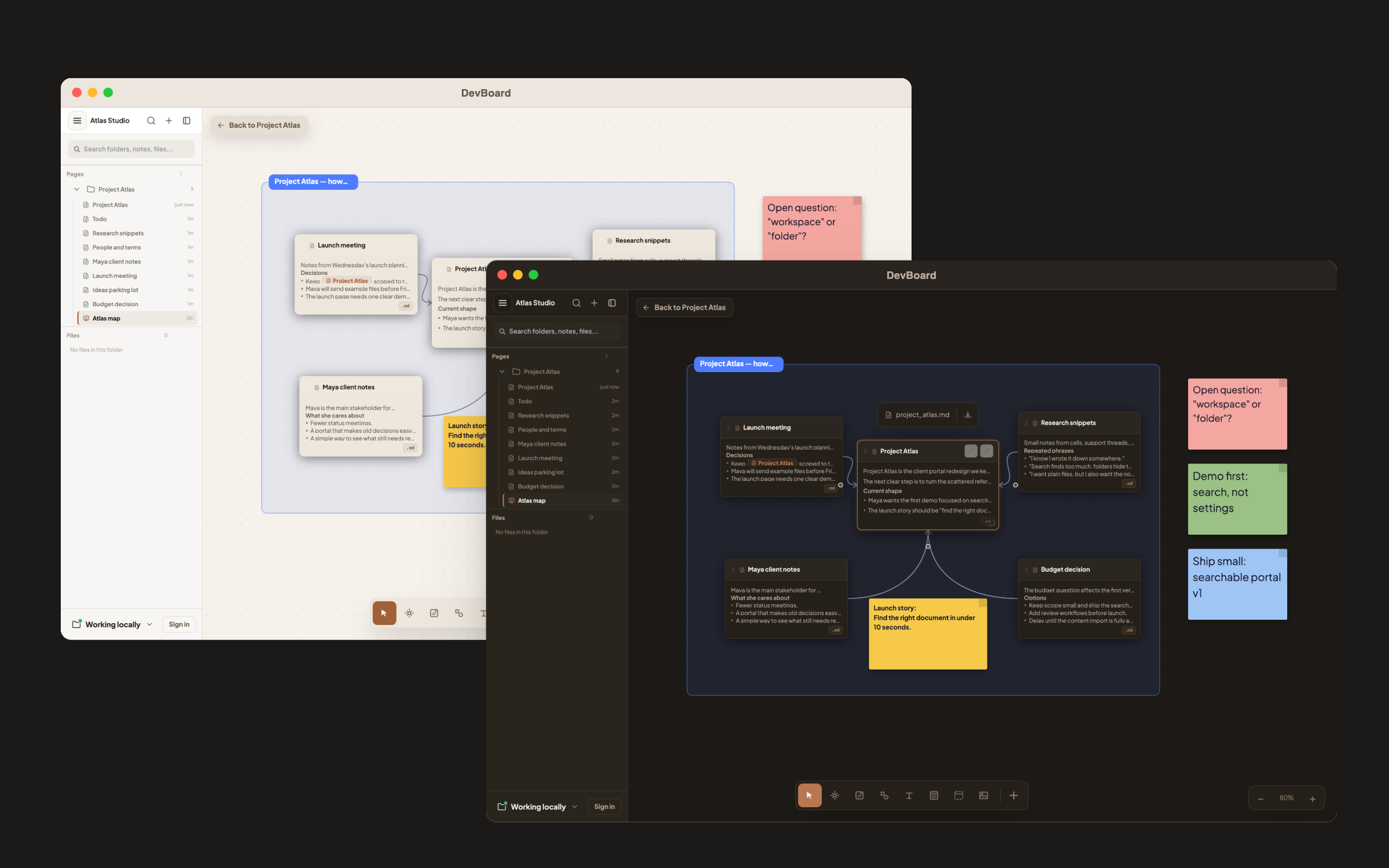Select the blue Ship small sticky note

1237,584
